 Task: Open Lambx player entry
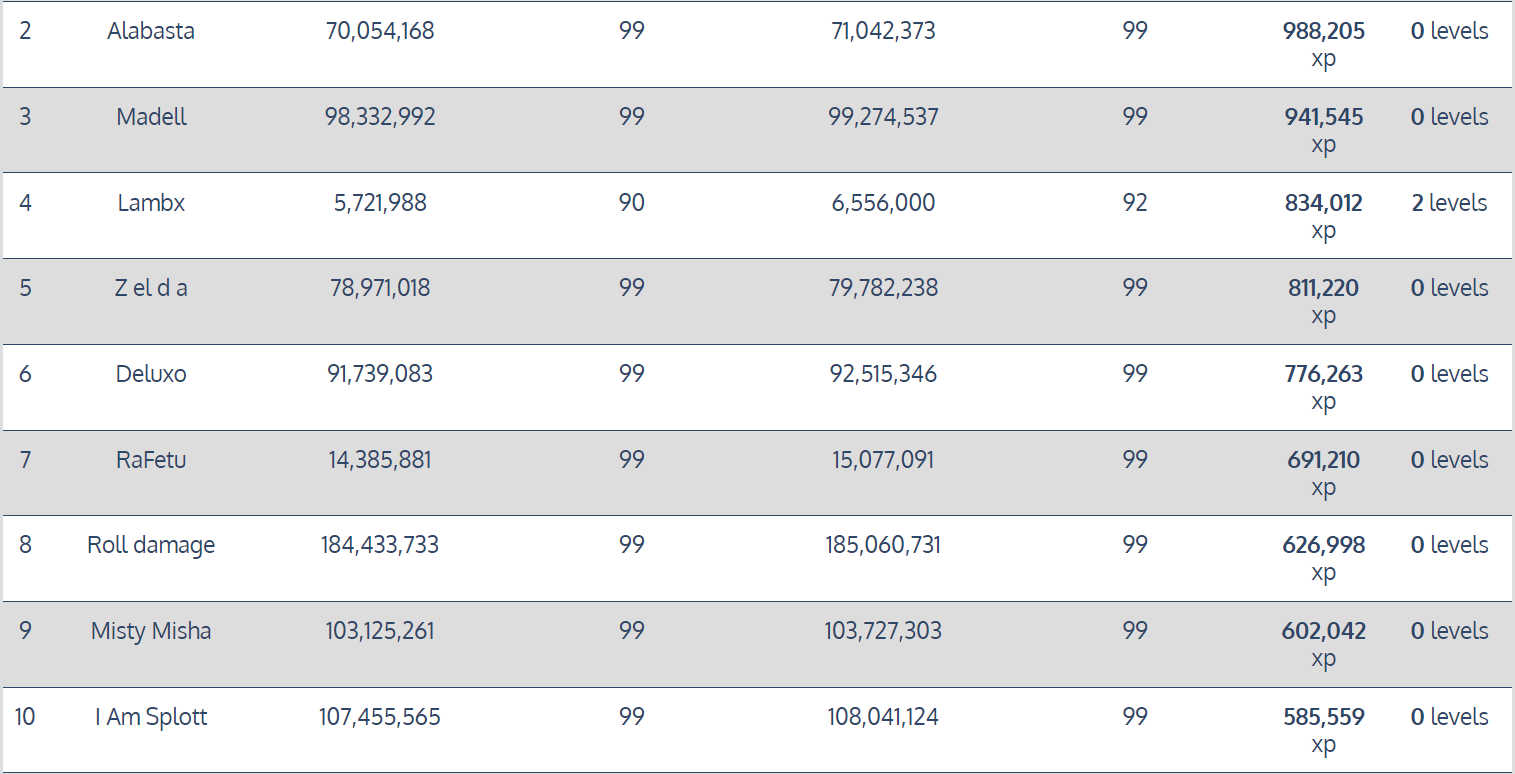pyautogui.click(x=151, y=203)
